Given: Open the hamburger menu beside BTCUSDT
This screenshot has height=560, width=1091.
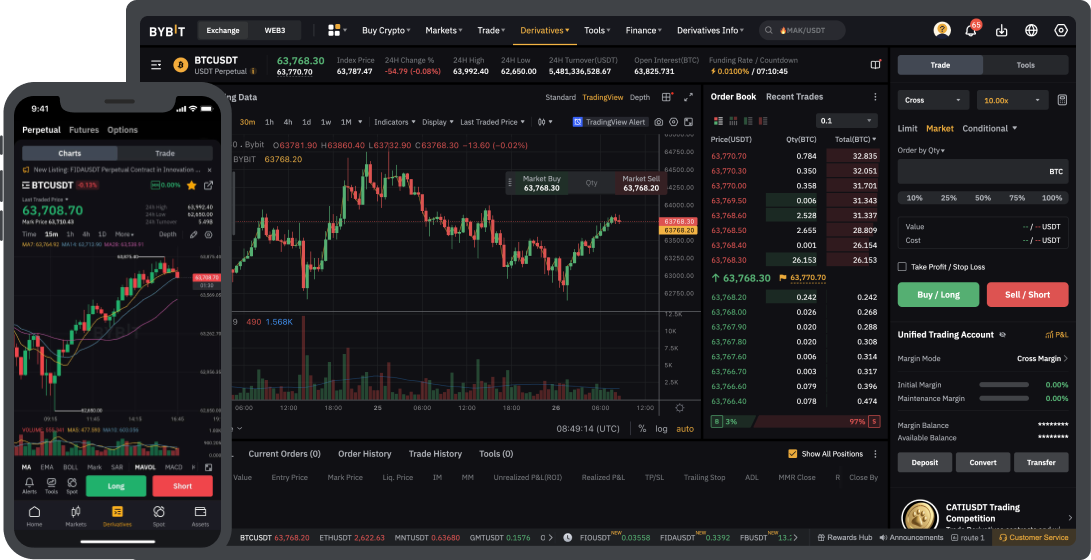Looking at the screenshot, I should tap(157, 65).
